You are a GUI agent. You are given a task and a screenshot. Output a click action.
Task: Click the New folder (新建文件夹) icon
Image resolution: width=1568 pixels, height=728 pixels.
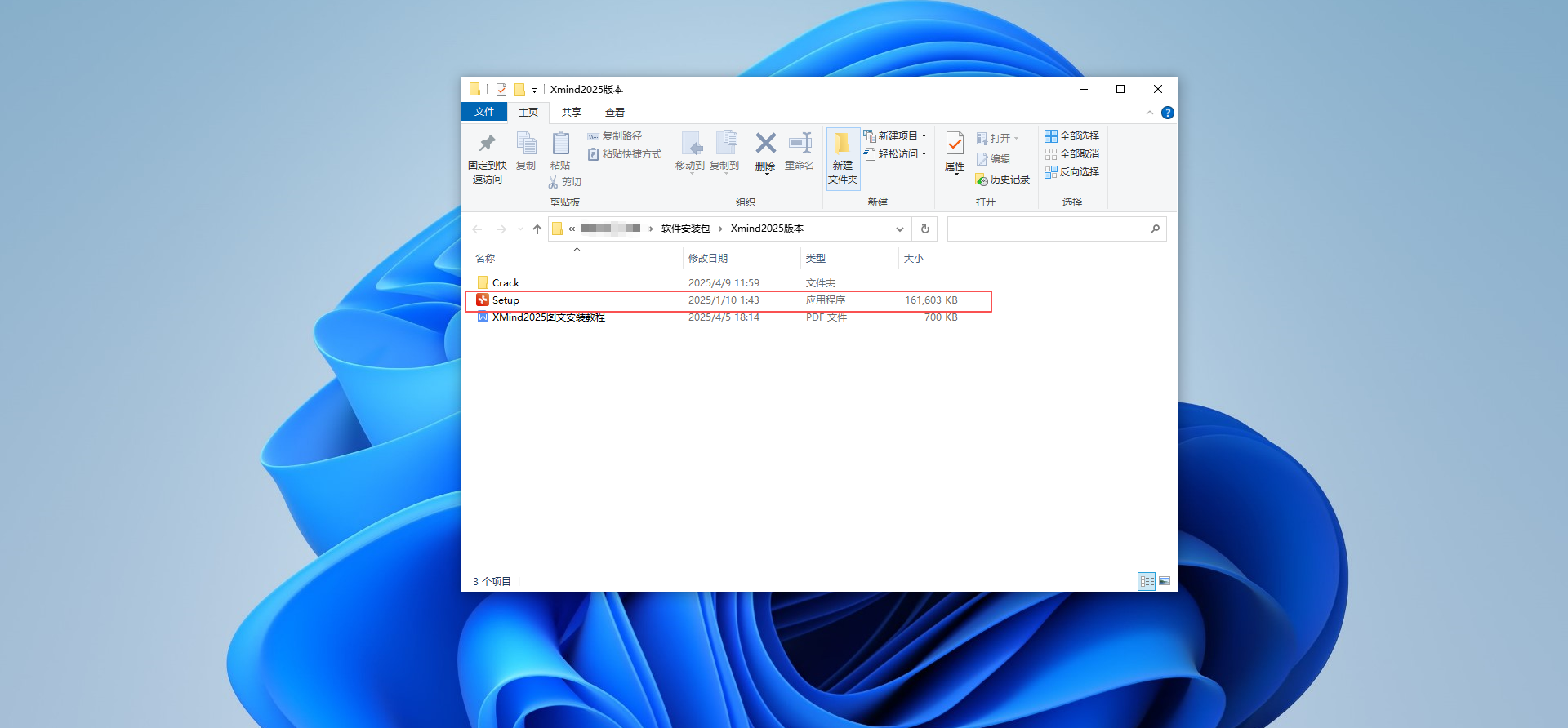pyautogui.click(x=842, y=144)
